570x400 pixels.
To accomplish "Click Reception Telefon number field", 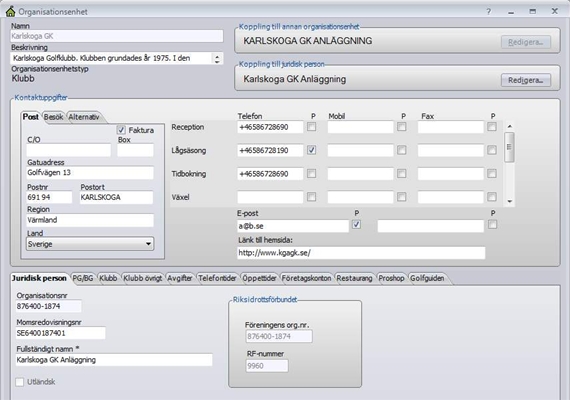I will 270,127.
